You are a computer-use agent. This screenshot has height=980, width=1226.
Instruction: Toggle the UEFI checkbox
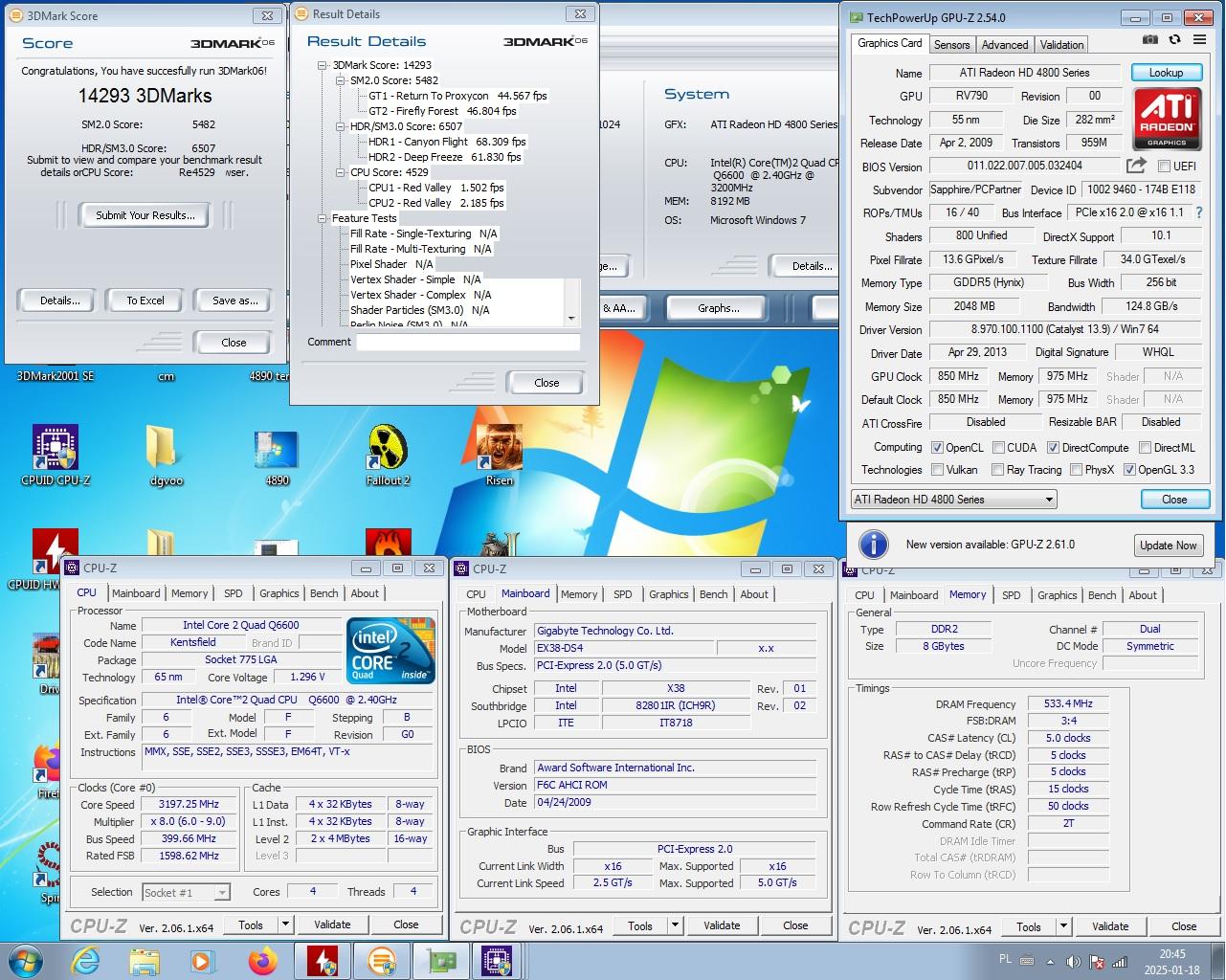point(1164,167)
